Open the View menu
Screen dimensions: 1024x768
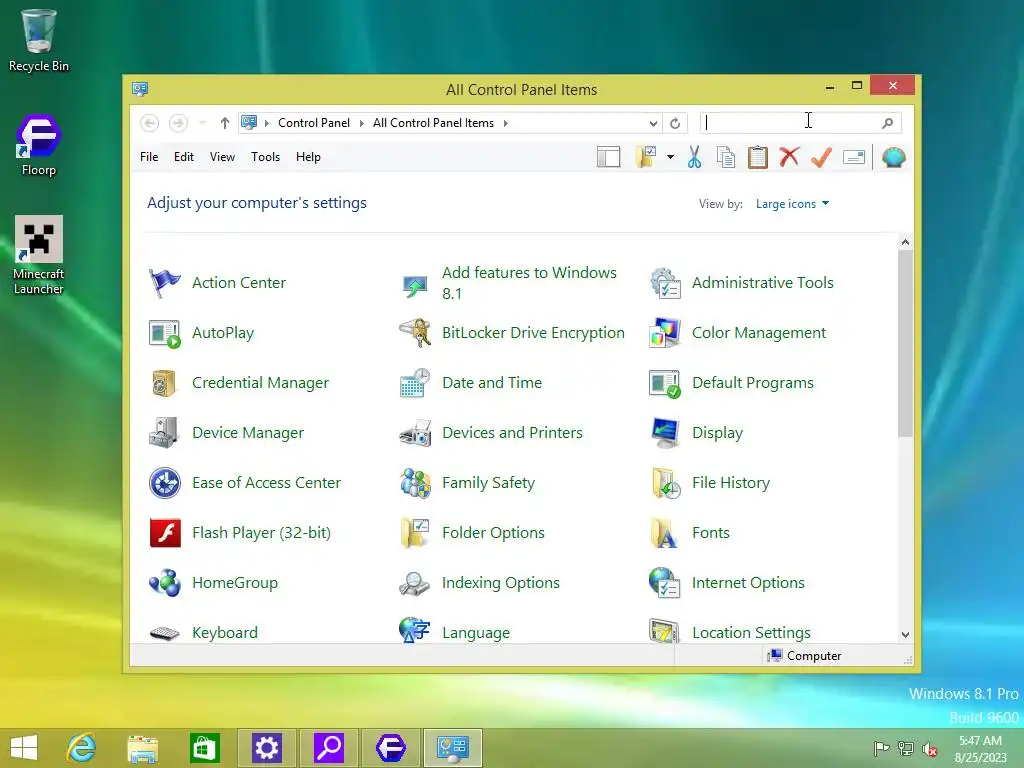point(222,157)
